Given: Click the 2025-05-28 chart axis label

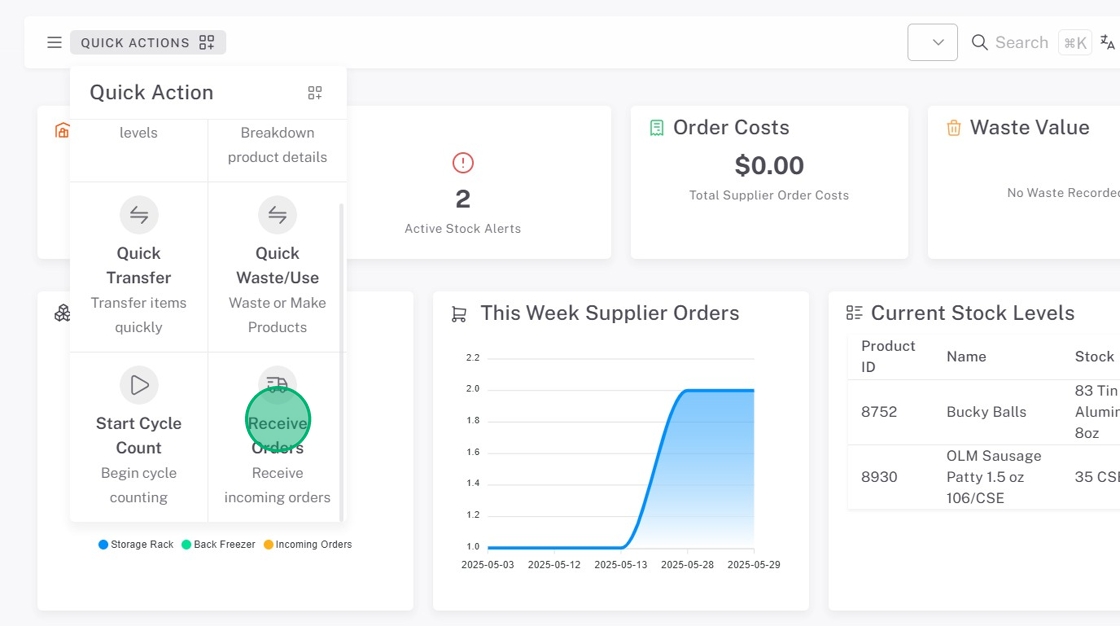Looking at the screenshot, I should [687, 565].
